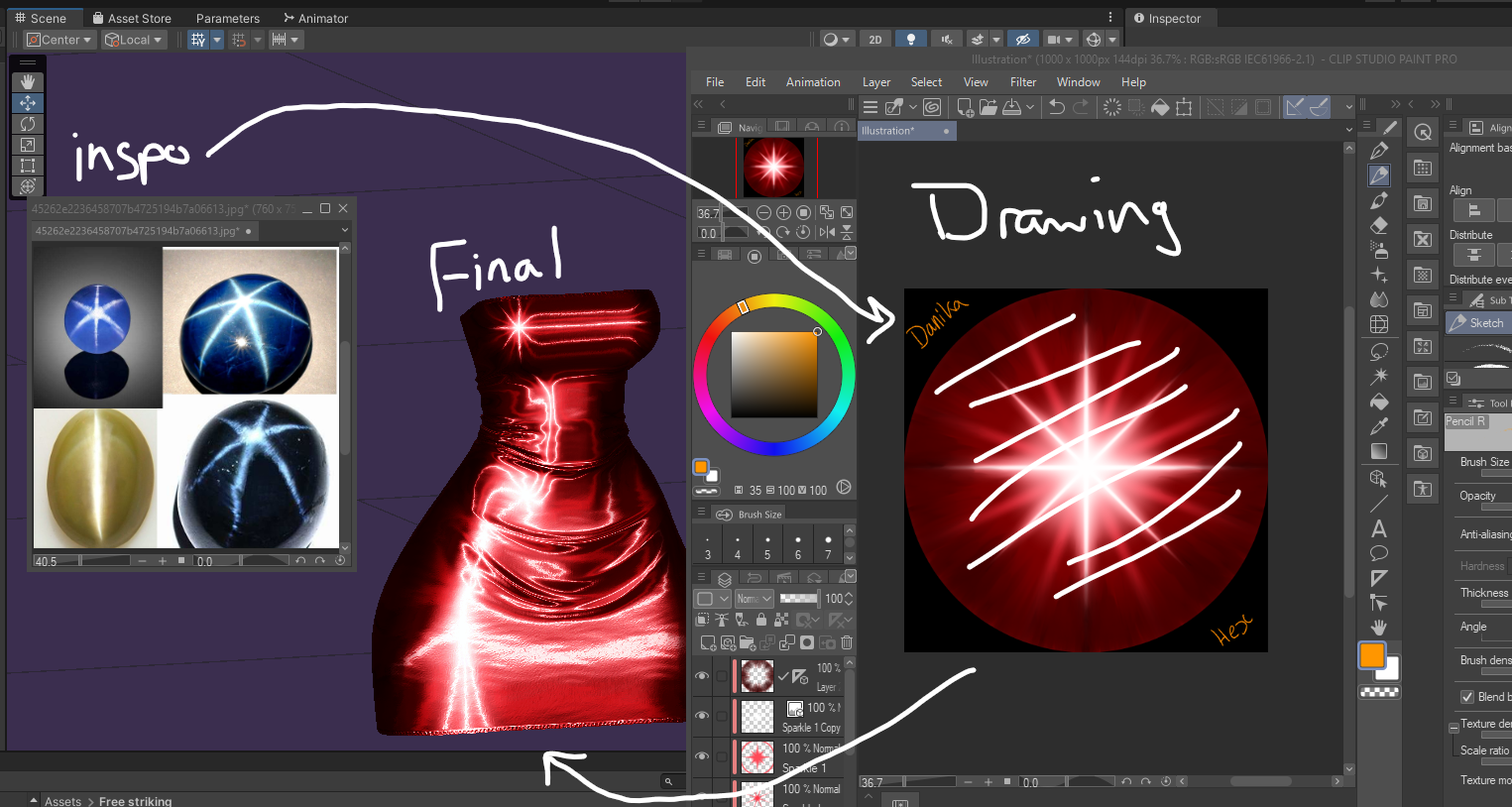Select the Fill bucket tool
Screen dimensions: 1512x807
pyautogui.click(x=1378, y=402)
